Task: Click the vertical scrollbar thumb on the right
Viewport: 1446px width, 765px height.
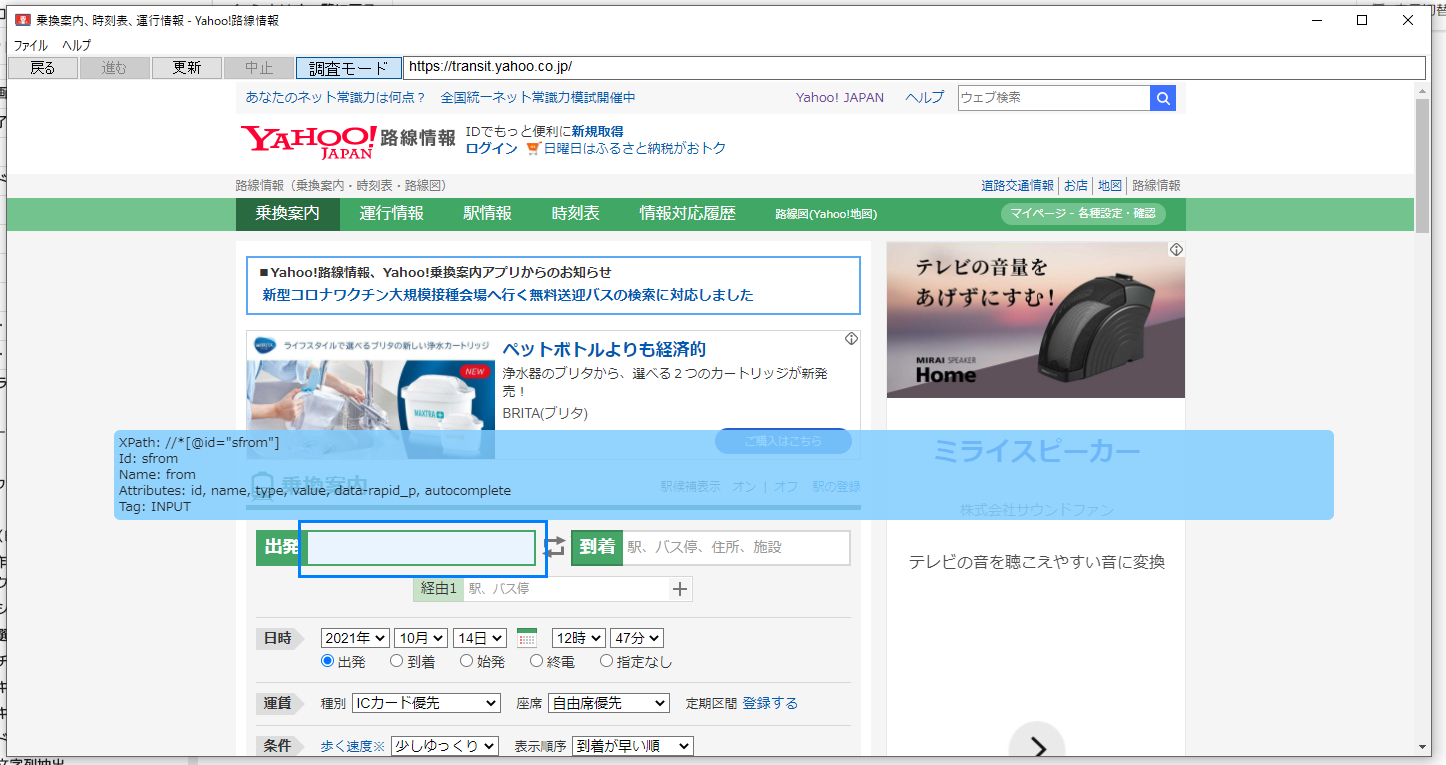Action: coord(1422,165)
